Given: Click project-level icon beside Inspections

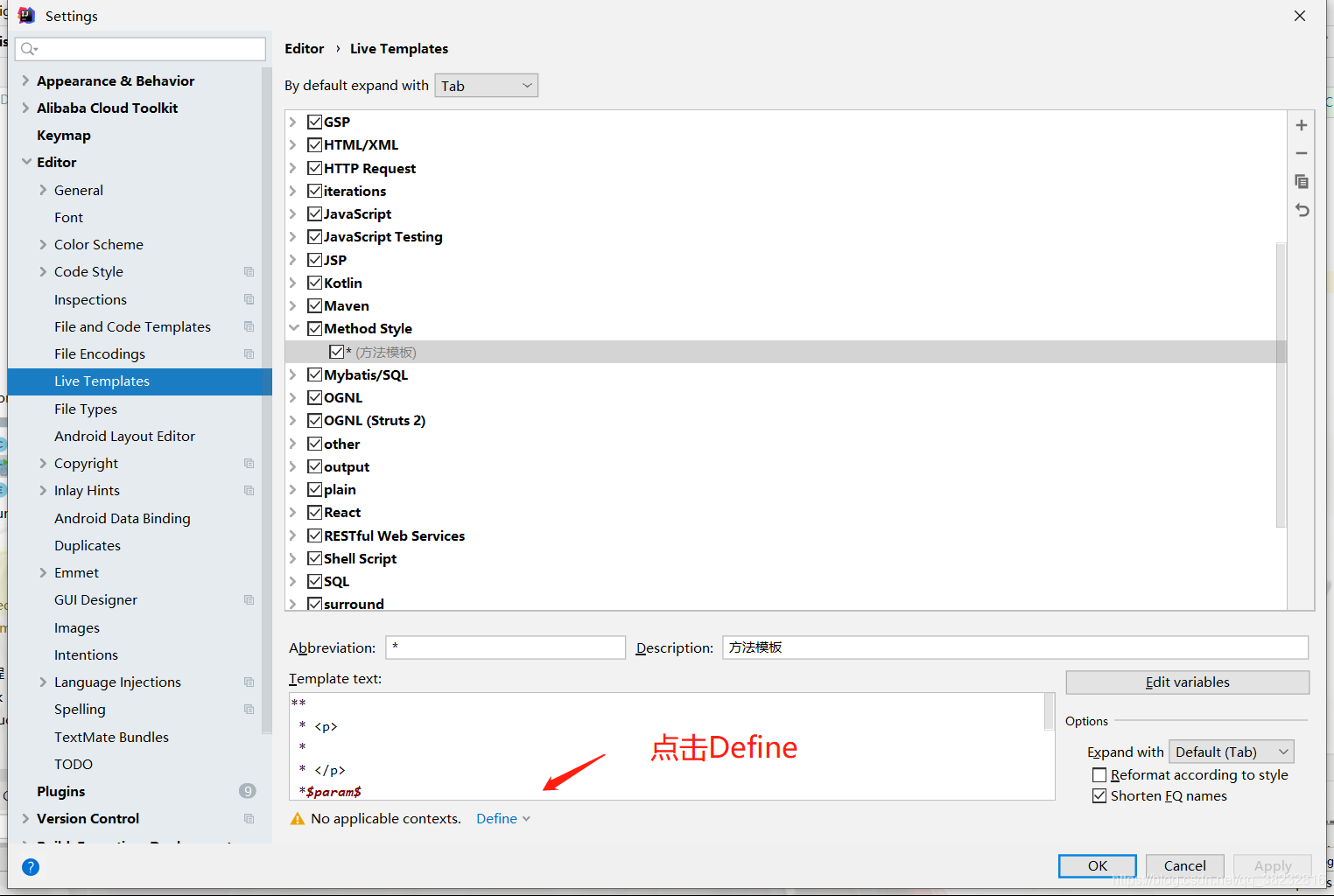Looking at the screenshot, I should pos(249,299).
